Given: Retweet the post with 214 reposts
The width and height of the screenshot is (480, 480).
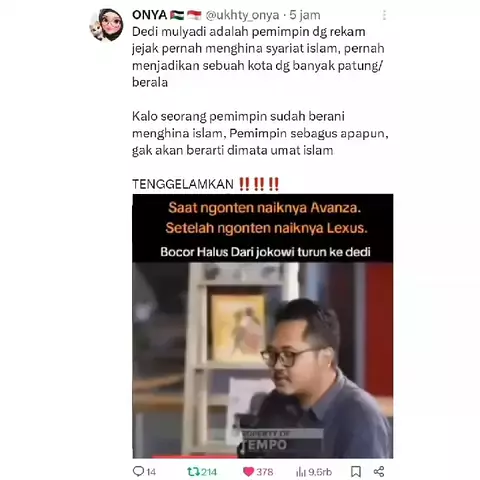Looking at the screenshot, I should (193, 471).
